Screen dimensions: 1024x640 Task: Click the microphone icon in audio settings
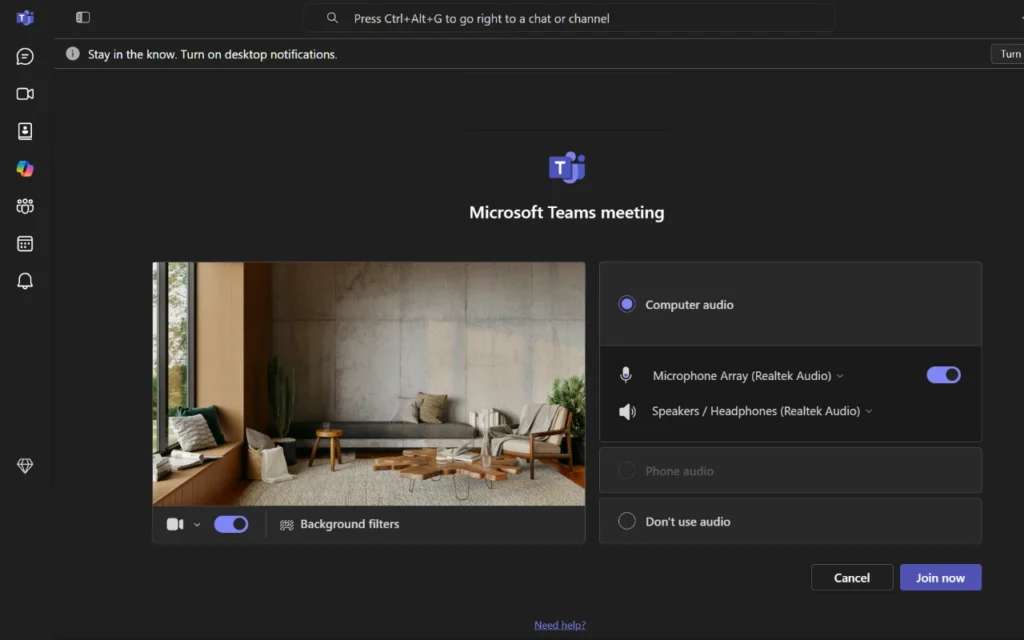[626, 375]
